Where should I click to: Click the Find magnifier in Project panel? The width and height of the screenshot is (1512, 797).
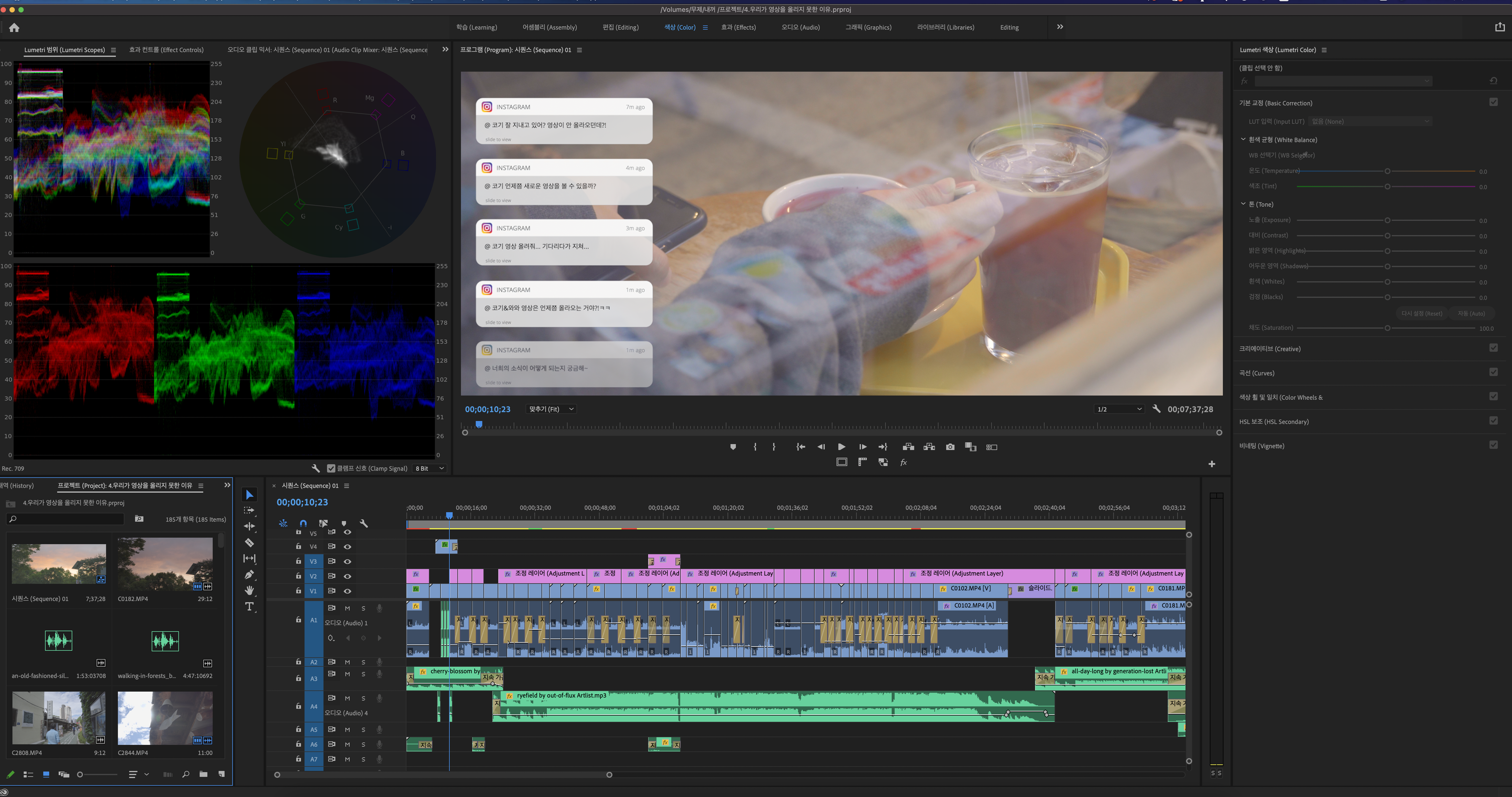click(185, 774)
